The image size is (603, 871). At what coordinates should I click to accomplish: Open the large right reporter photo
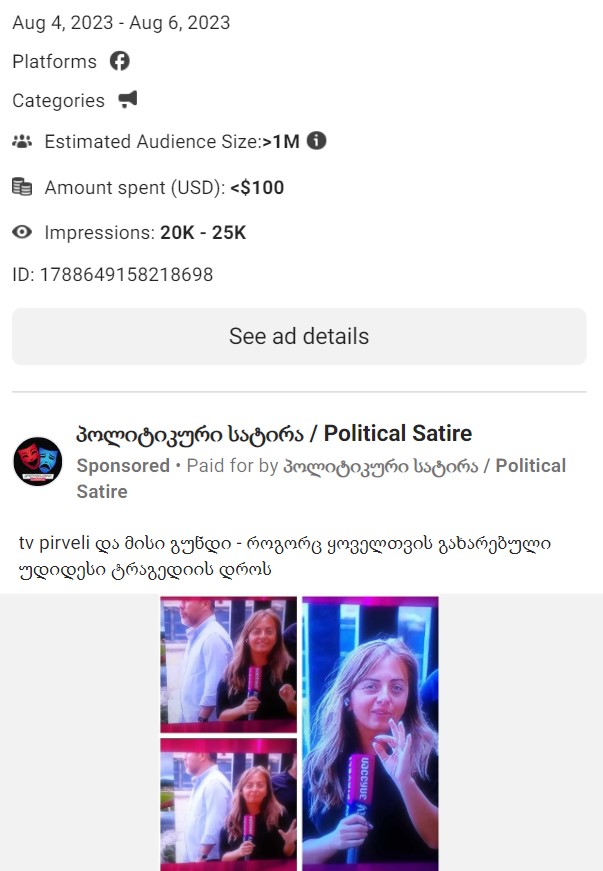click(370, 734)
